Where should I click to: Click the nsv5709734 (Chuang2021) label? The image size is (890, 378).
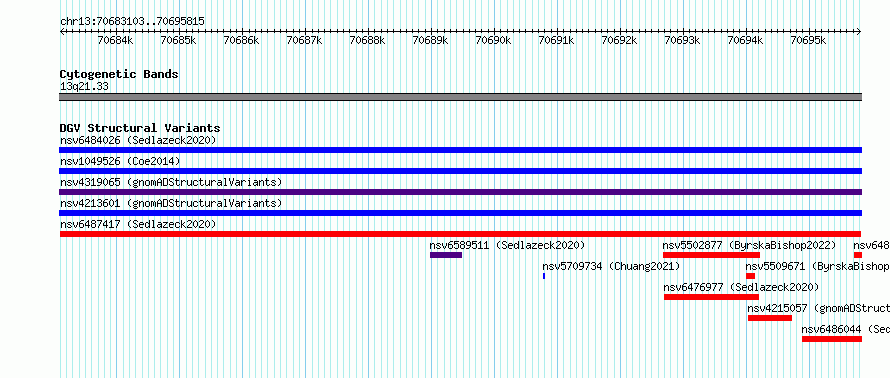click(x=611, y=266)
